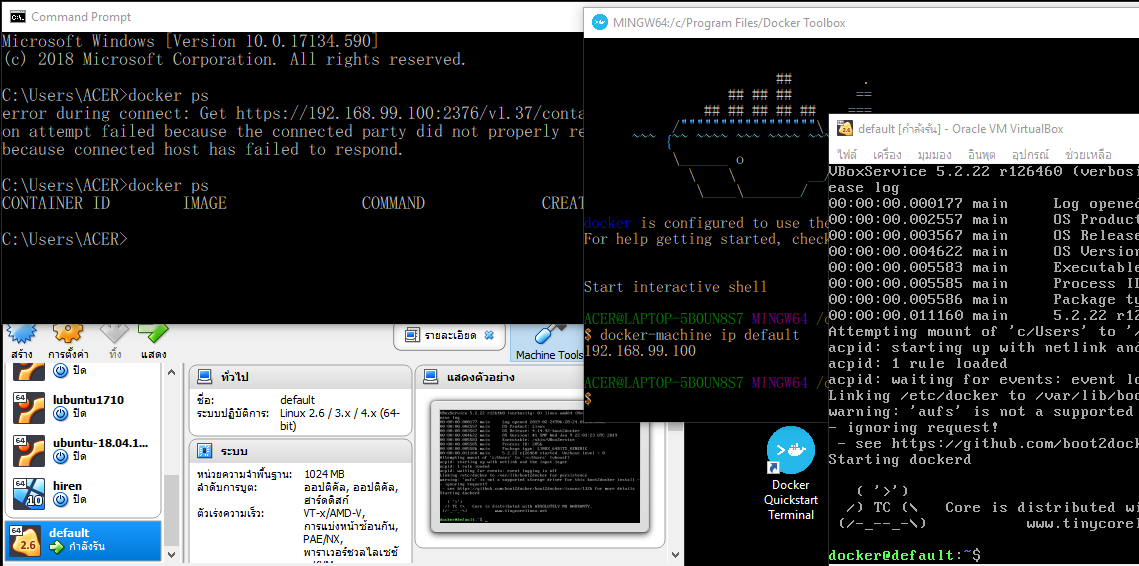Open the Docker Quickstart Terminal desktop shortcut

790,472
